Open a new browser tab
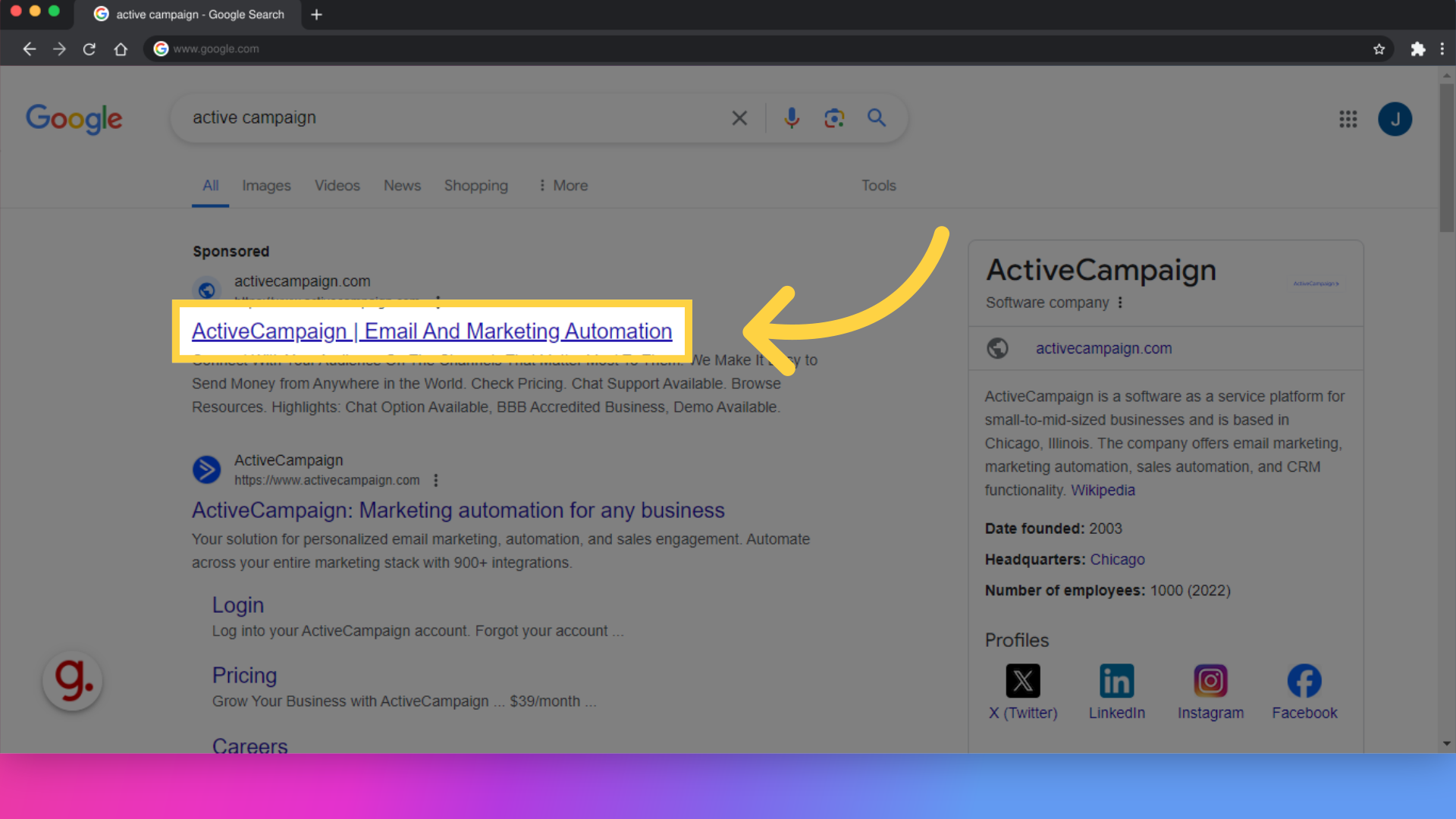This screenshot has width=1456, height=819. point(317,14)
